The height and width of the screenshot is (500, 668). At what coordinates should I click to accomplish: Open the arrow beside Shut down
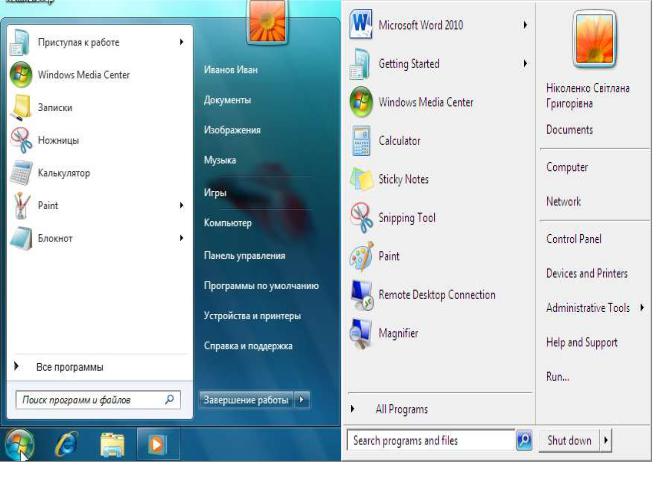605,440
